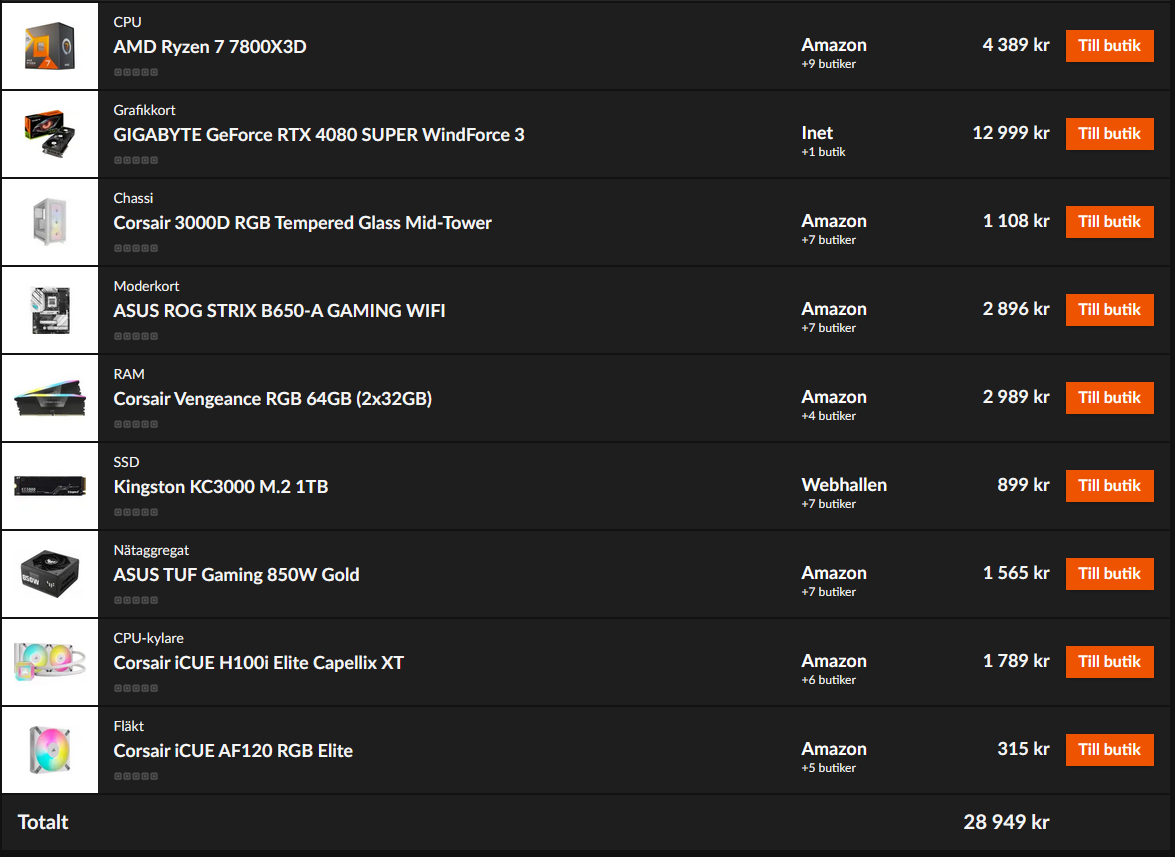Viewport: 1175px width, 857px height.
Task: Open the AMD Ryzen 7 7800X3D product image
Action: (49, 46)
